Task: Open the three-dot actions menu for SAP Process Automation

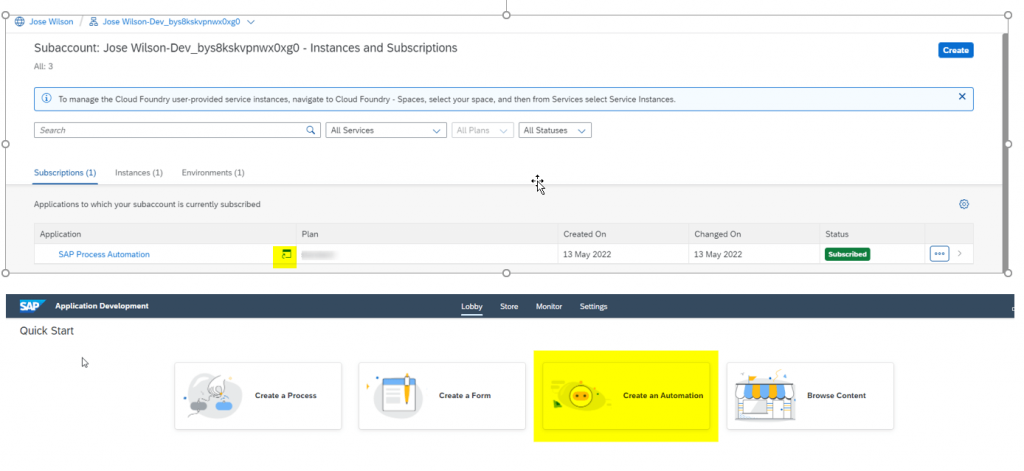Action: [939, 254]
